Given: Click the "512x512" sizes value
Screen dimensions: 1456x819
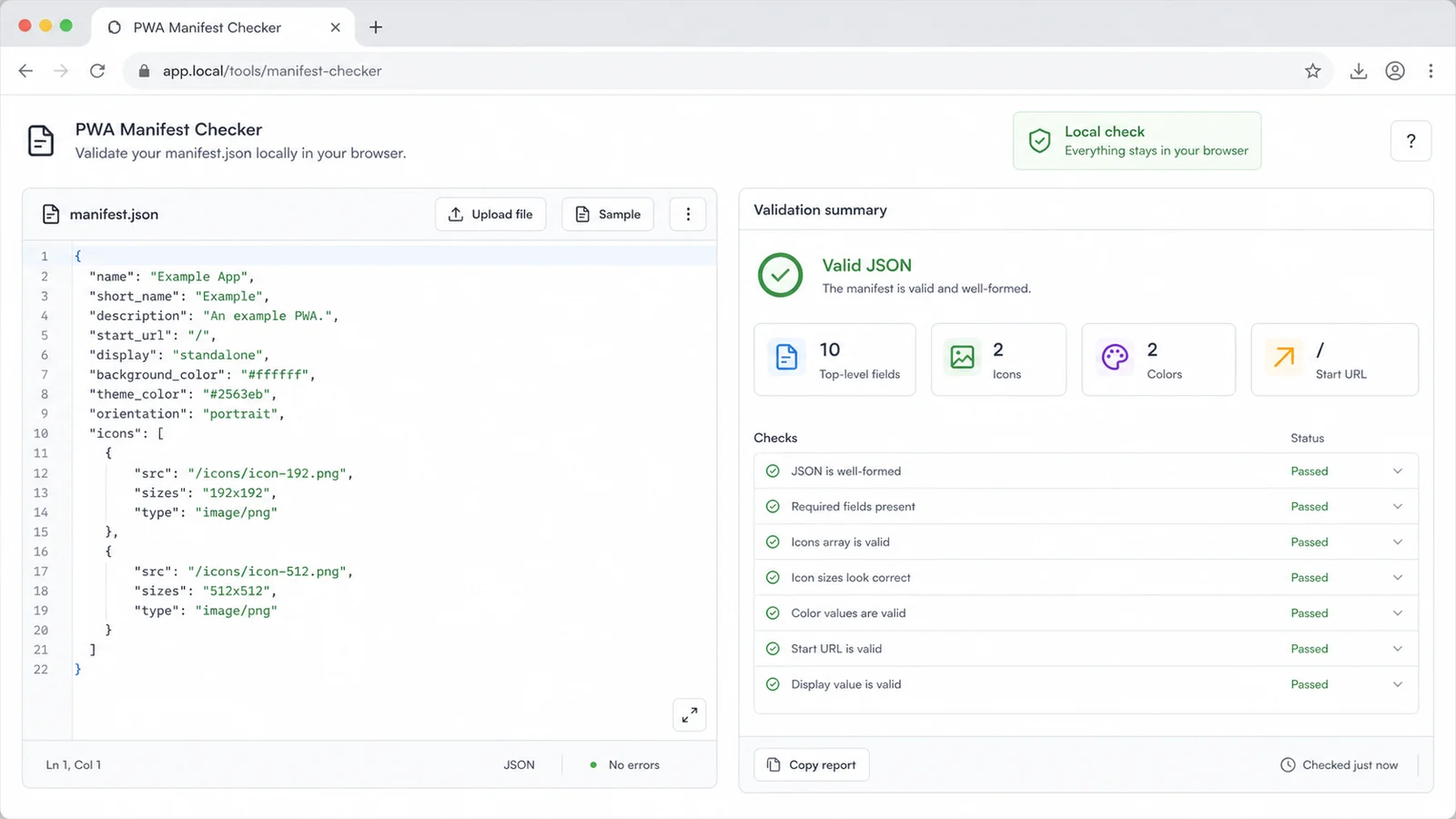Looking at the screenshot, I should click(x=237, y=591).
